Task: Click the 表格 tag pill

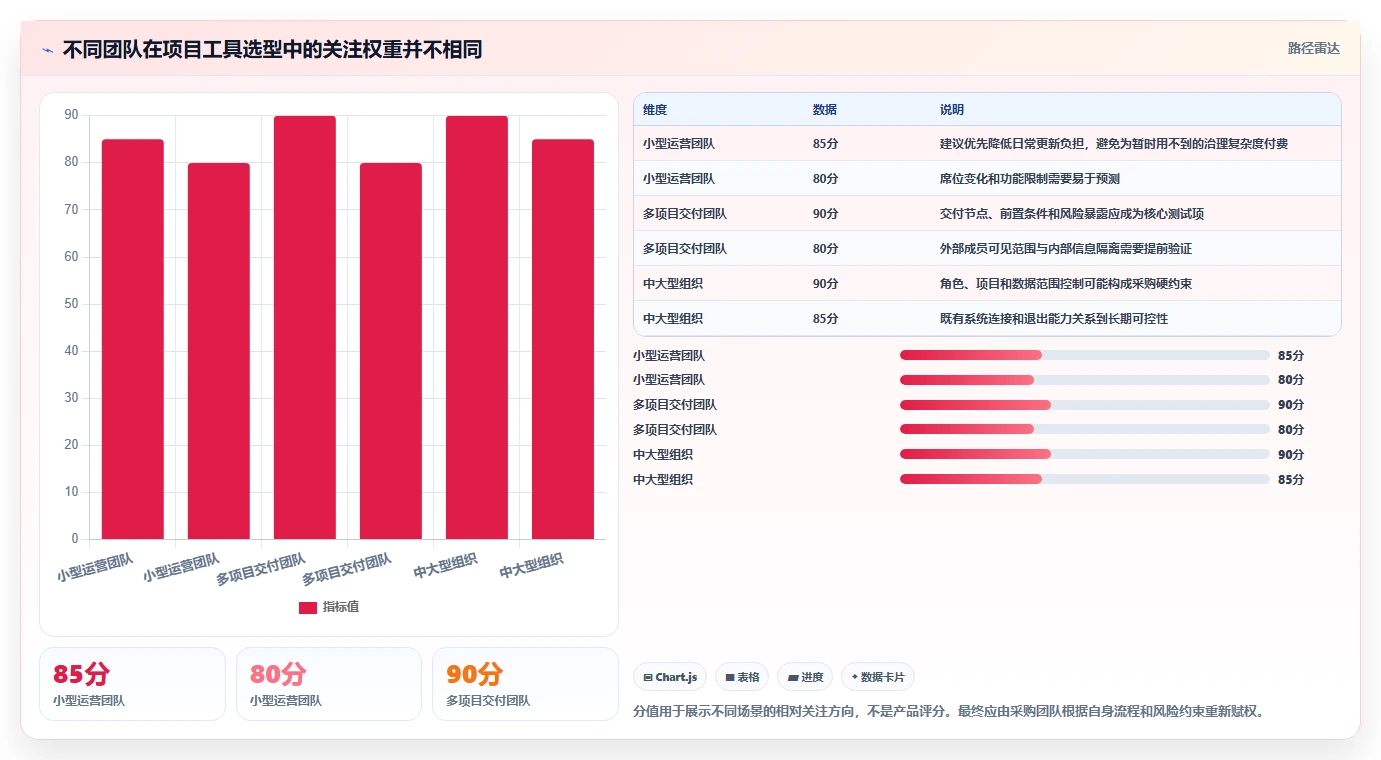Action: [x=742, y=677]
